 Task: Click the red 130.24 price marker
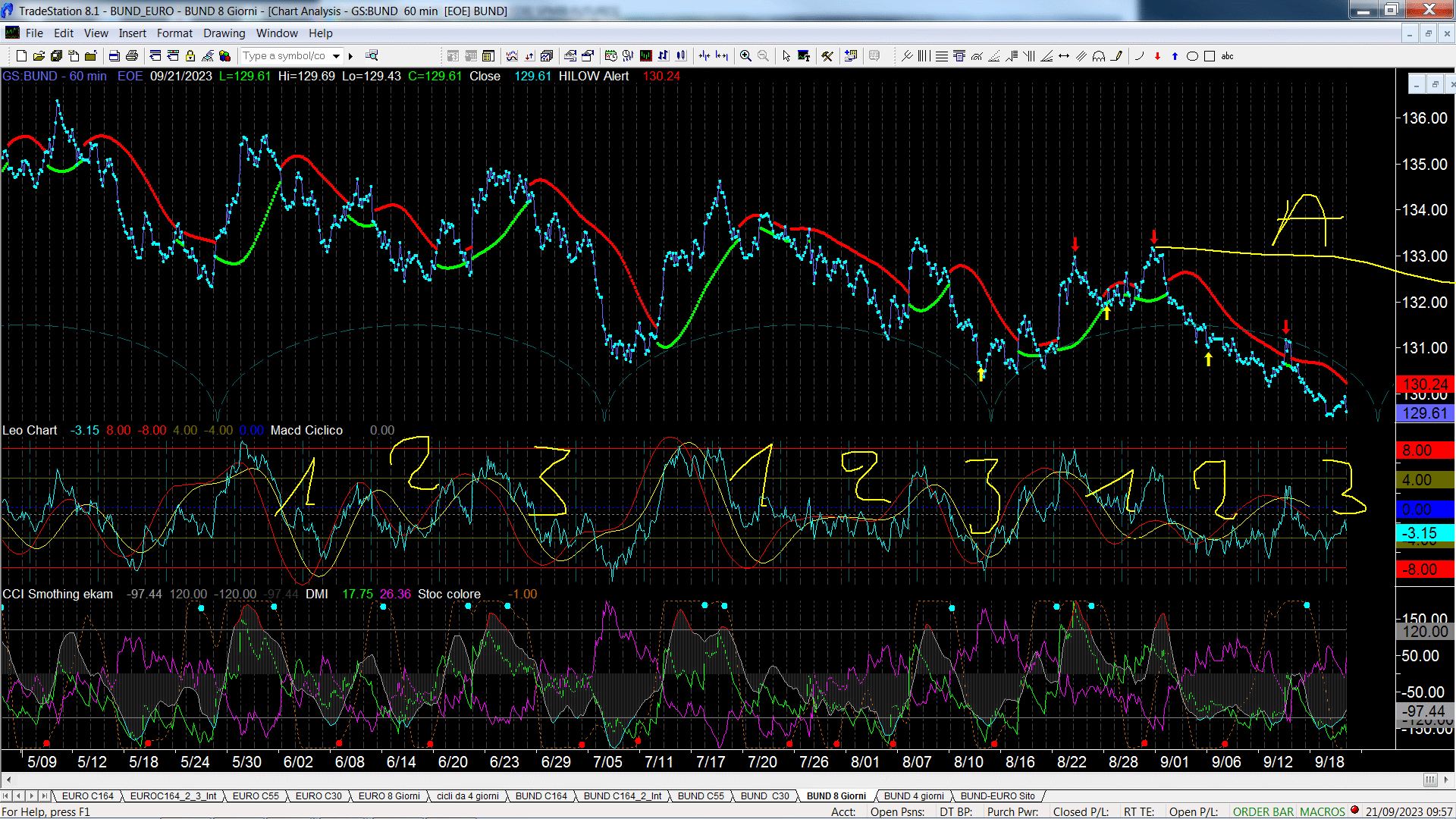1425,384
